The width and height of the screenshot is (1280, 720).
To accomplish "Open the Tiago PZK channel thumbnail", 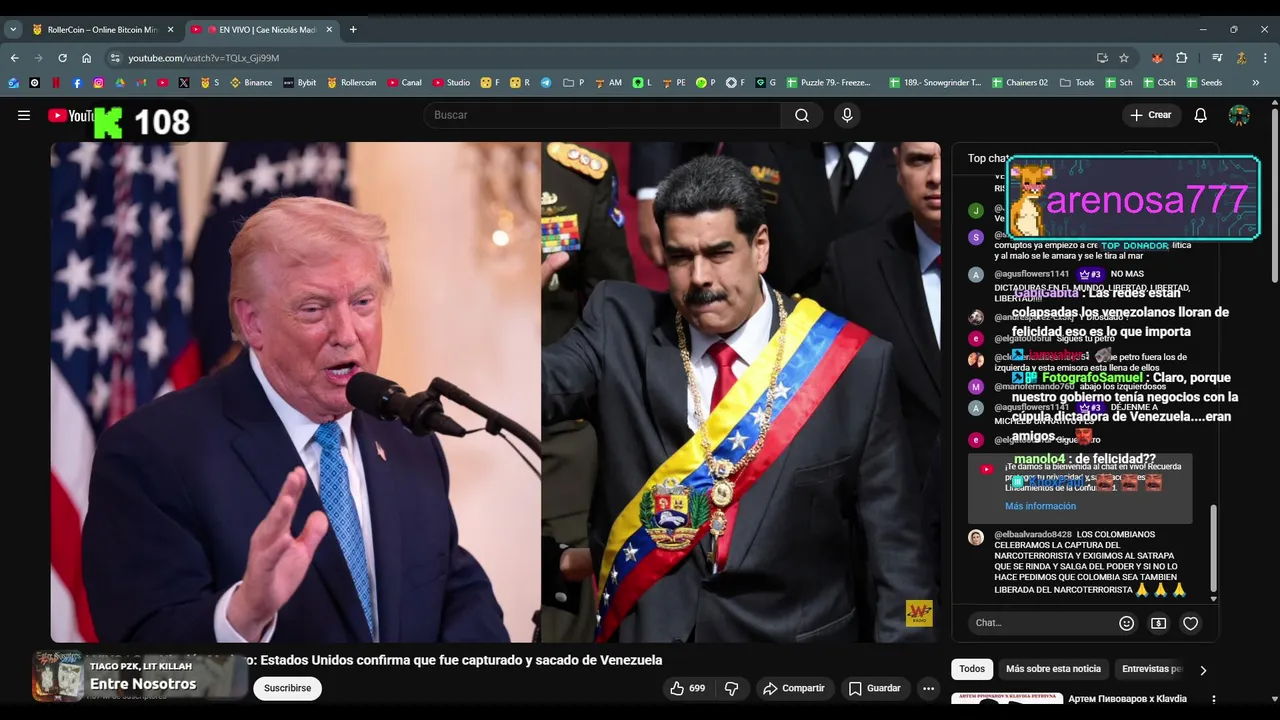I will (x=57, y=677).
